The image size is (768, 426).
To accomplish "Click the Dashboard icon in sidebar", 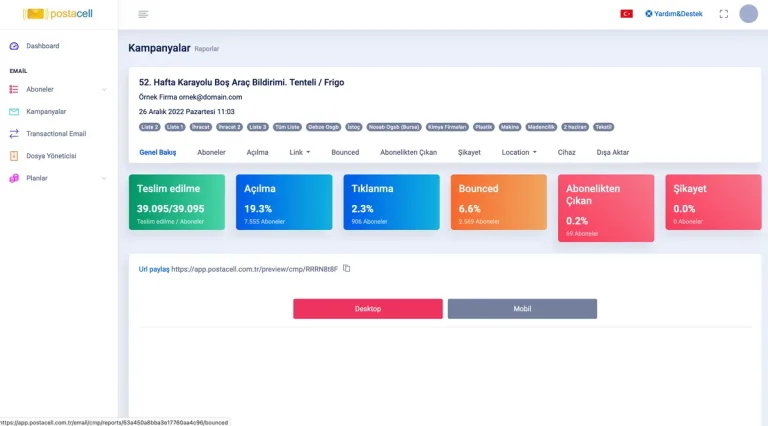I will pyautogui.click(x=14, y=46).
